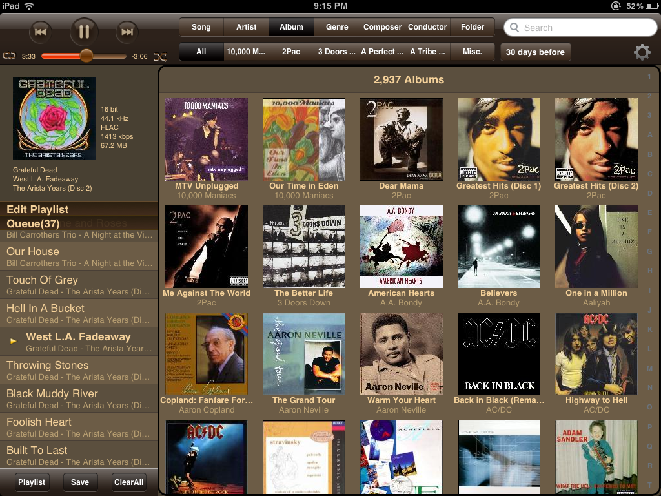Click the playback position slider

coord(84,56)
